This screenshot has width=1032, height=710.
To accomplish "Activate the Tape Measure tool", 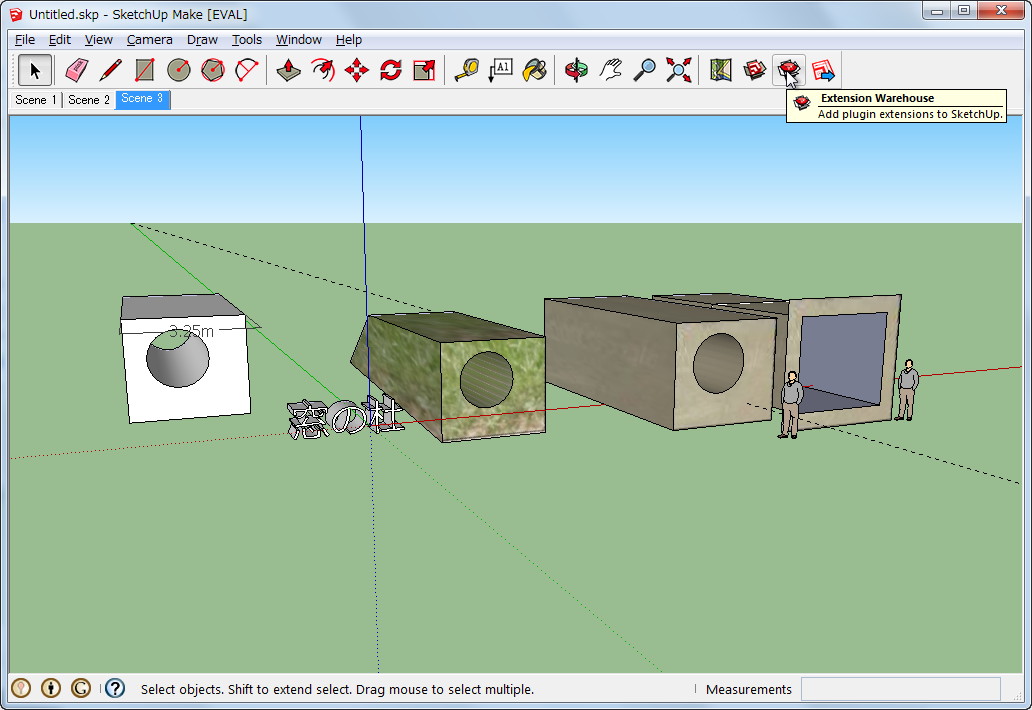I will (x=466, y=70).
